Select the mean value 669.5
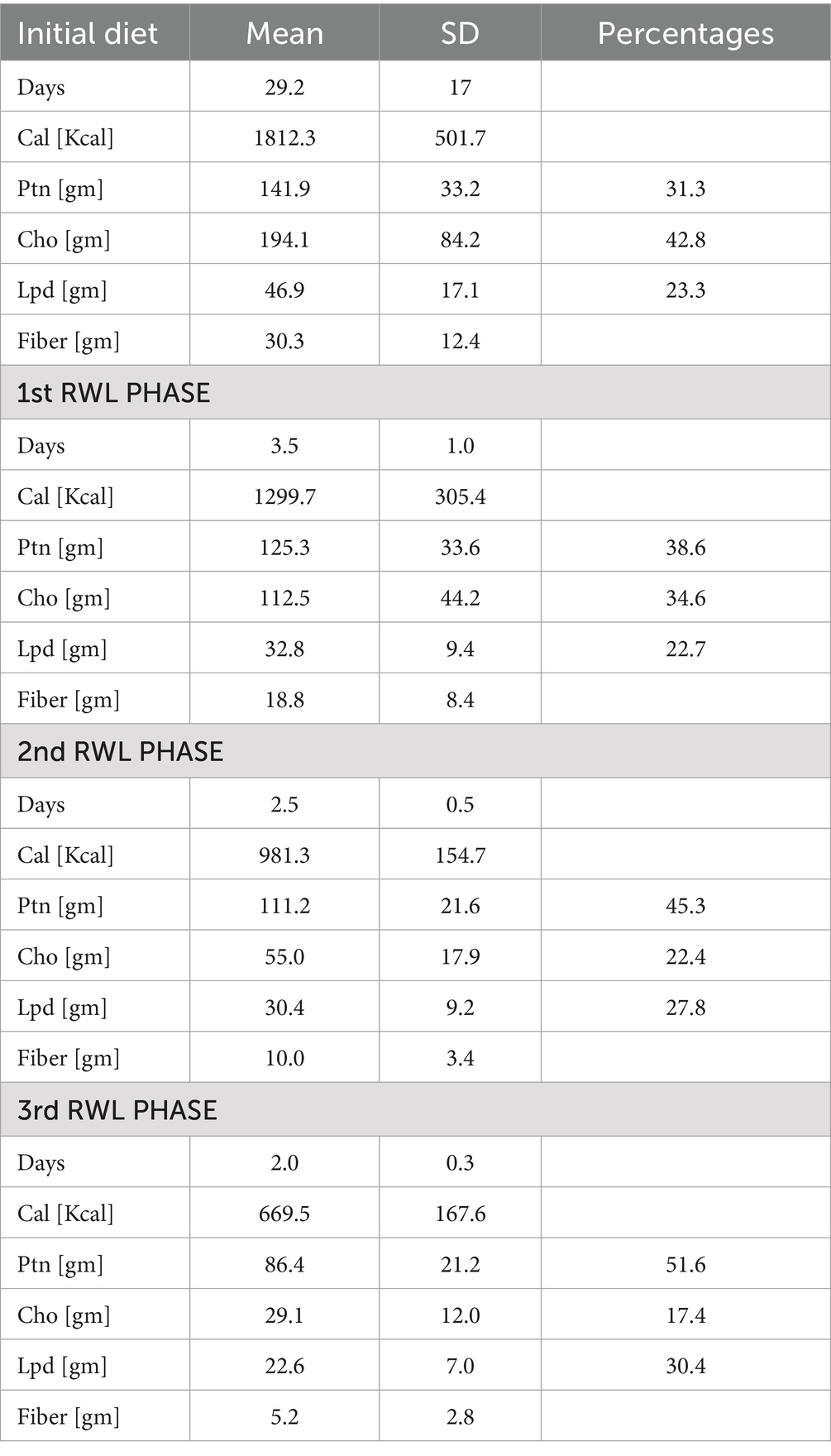 point(284,1214)
